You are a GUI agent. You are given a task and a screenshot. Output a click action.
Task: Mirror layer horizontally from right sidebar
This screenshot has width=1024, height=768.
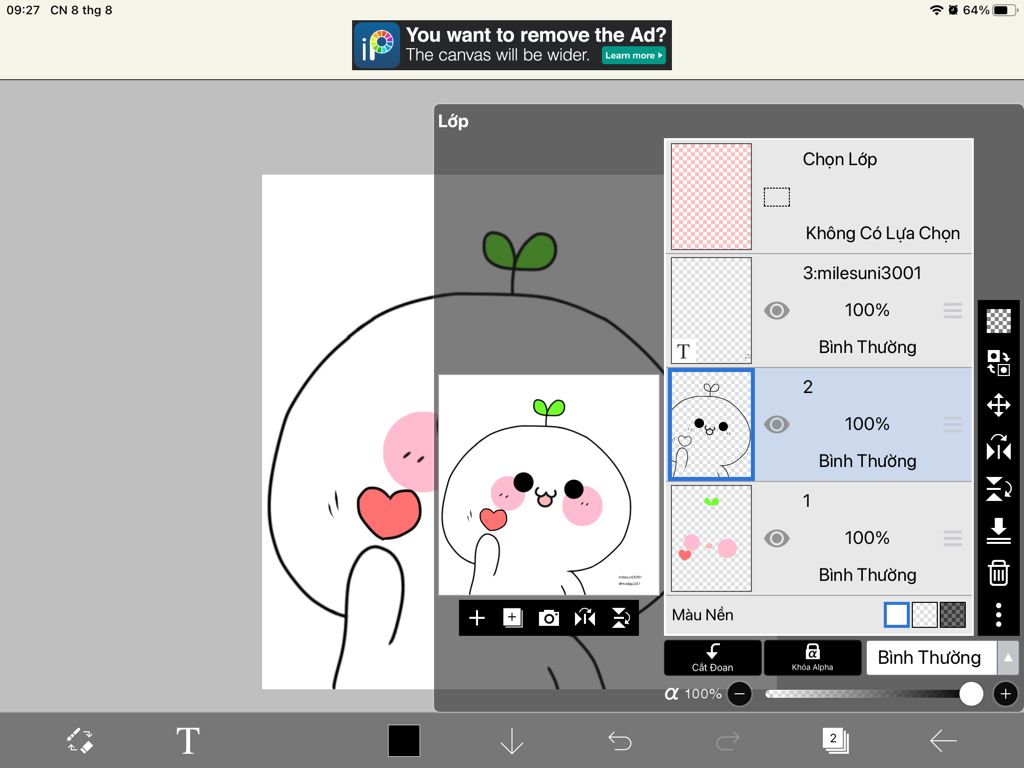point(999,447)
